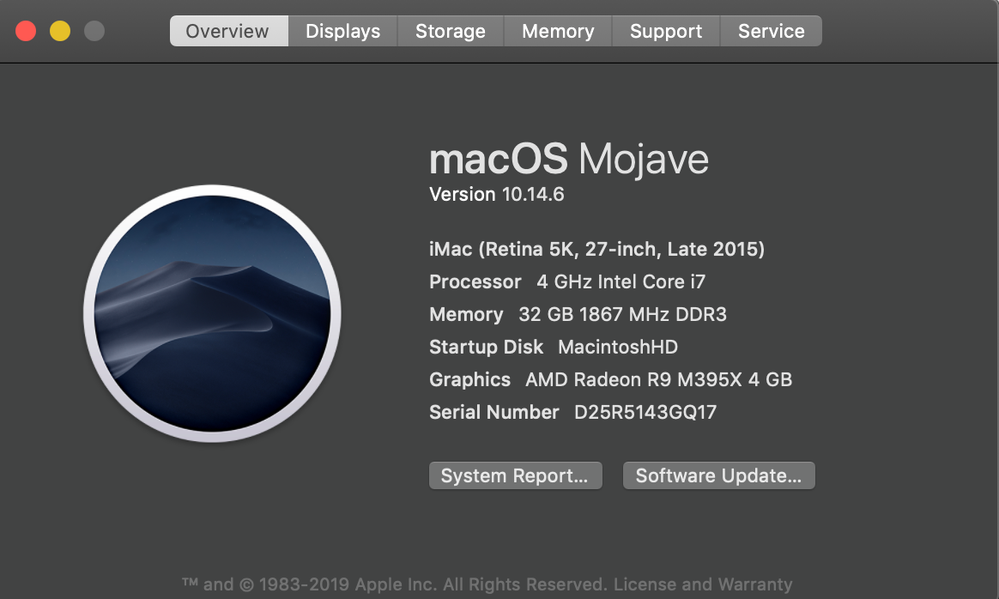Click the Startup Disk label
The width and height of the screenshot is (999, 599).
tap(485, 347)
